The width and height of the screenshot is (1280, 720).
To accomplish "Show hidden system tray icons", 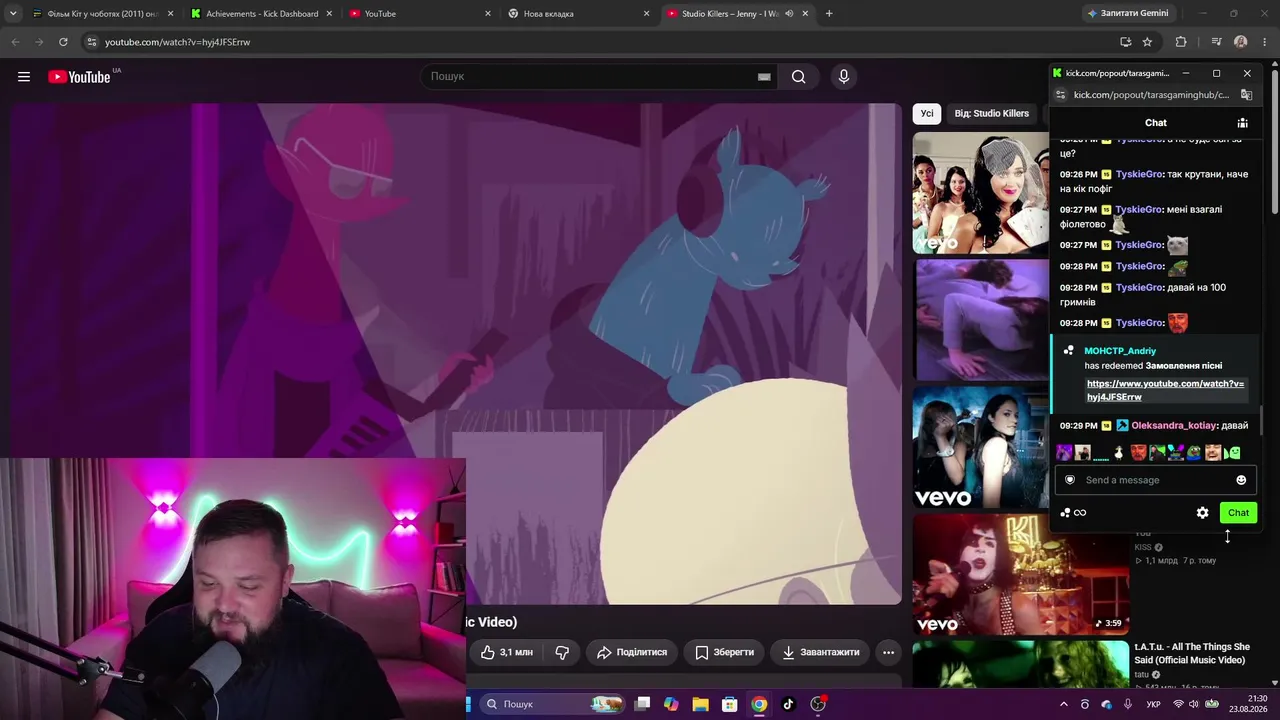I will click(x=1063, y=704).
